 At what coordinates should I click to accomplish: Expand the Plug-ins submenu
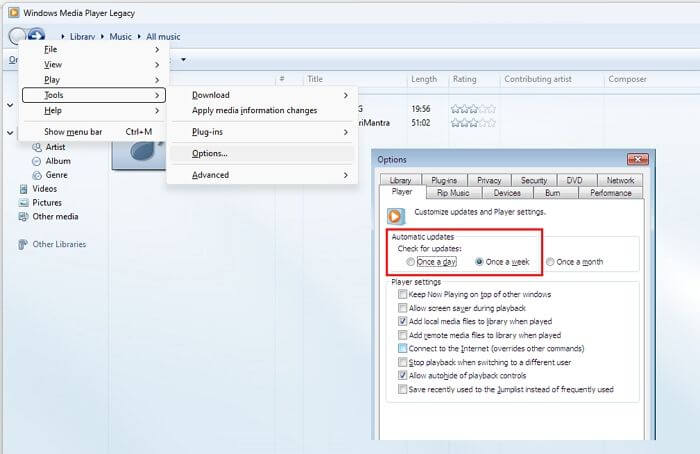(x=262, y=132)
